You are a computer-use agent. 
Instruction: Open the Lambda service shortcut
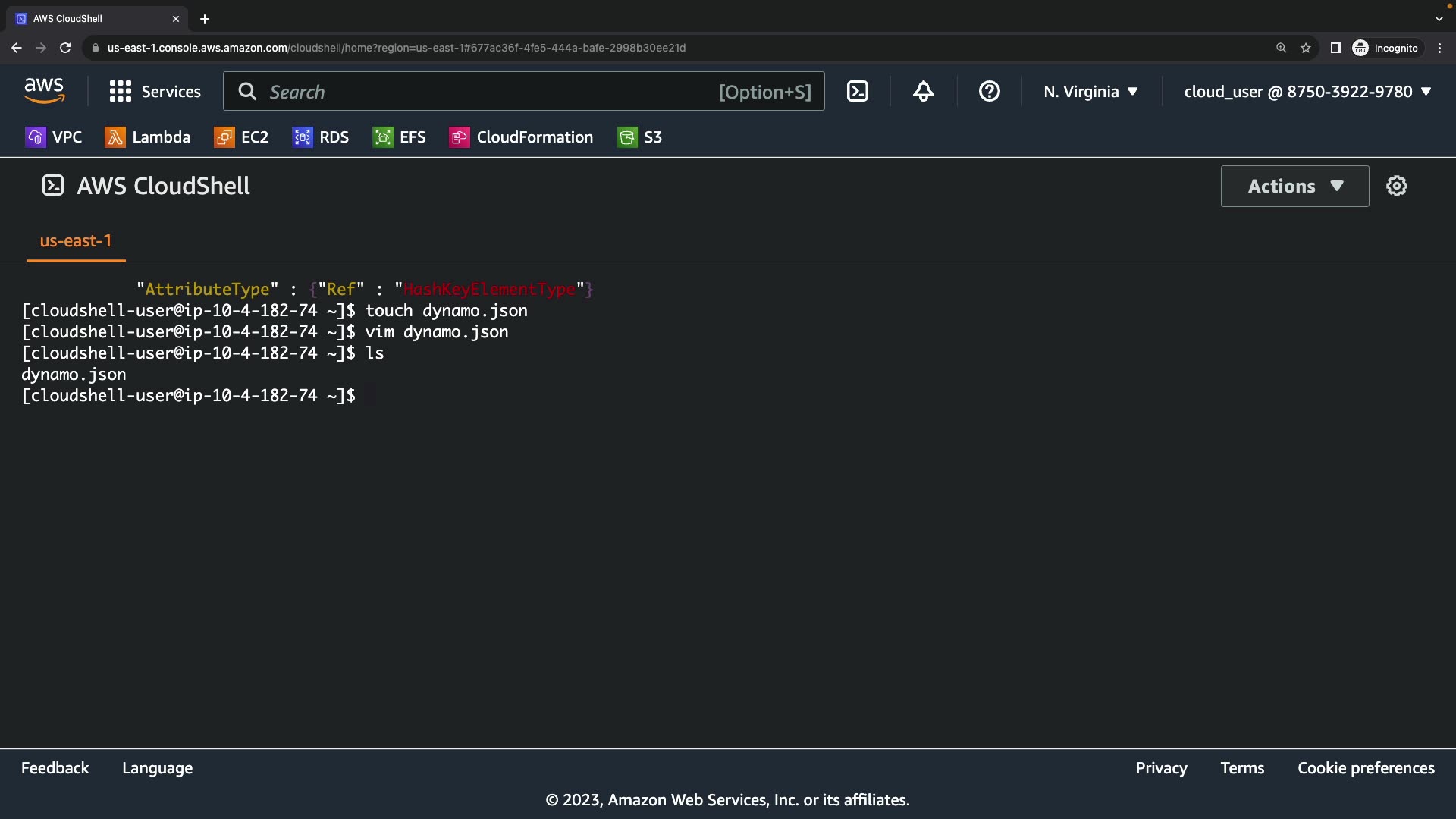coord(148,137)
